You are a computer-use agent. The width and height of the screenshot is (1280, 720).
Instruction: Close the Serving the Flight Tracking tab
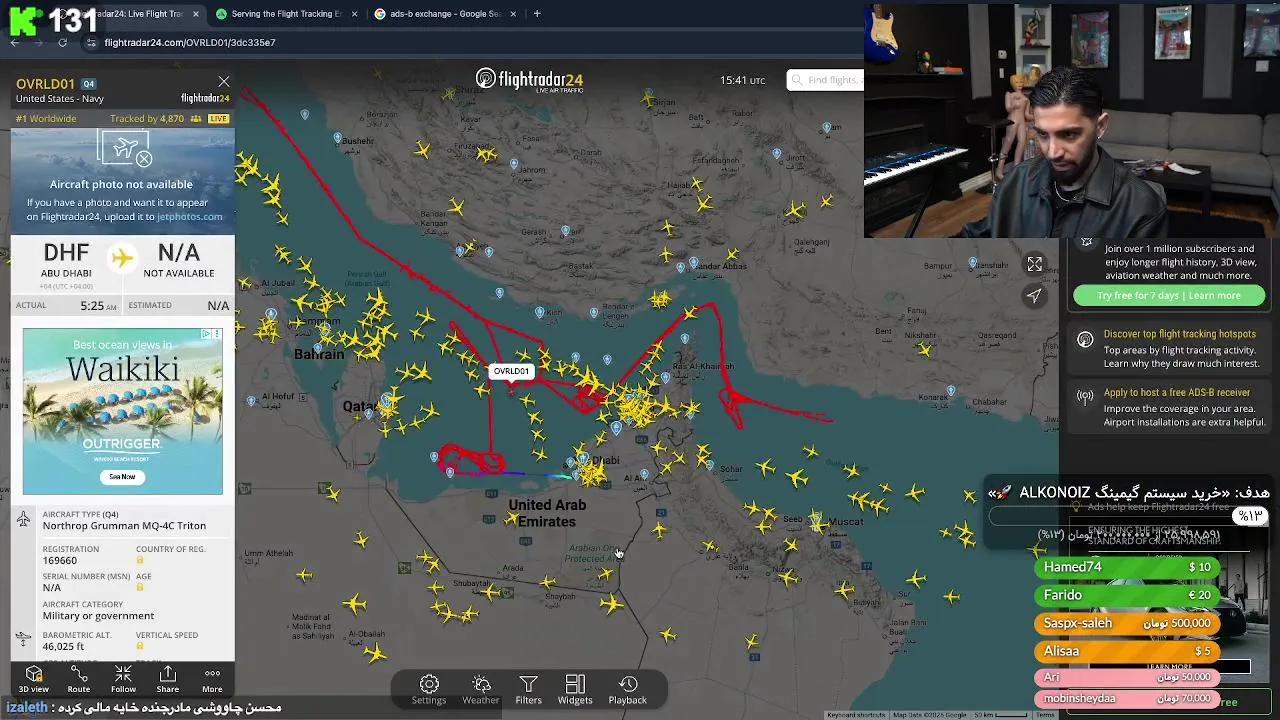[354, 14]
